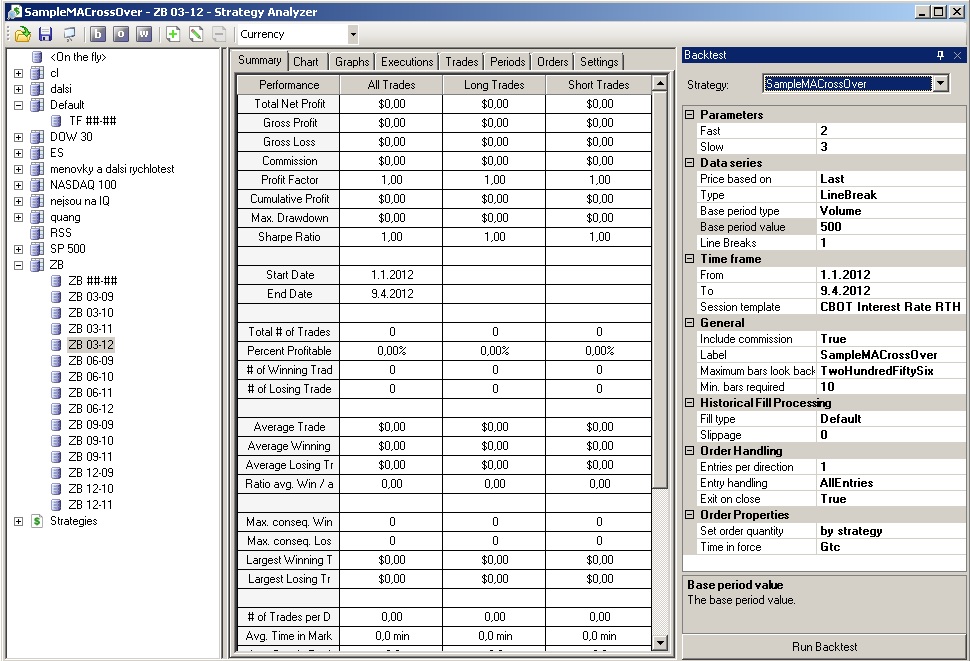
Task: Switch to the Summary tab
Action: click(260, 60)
